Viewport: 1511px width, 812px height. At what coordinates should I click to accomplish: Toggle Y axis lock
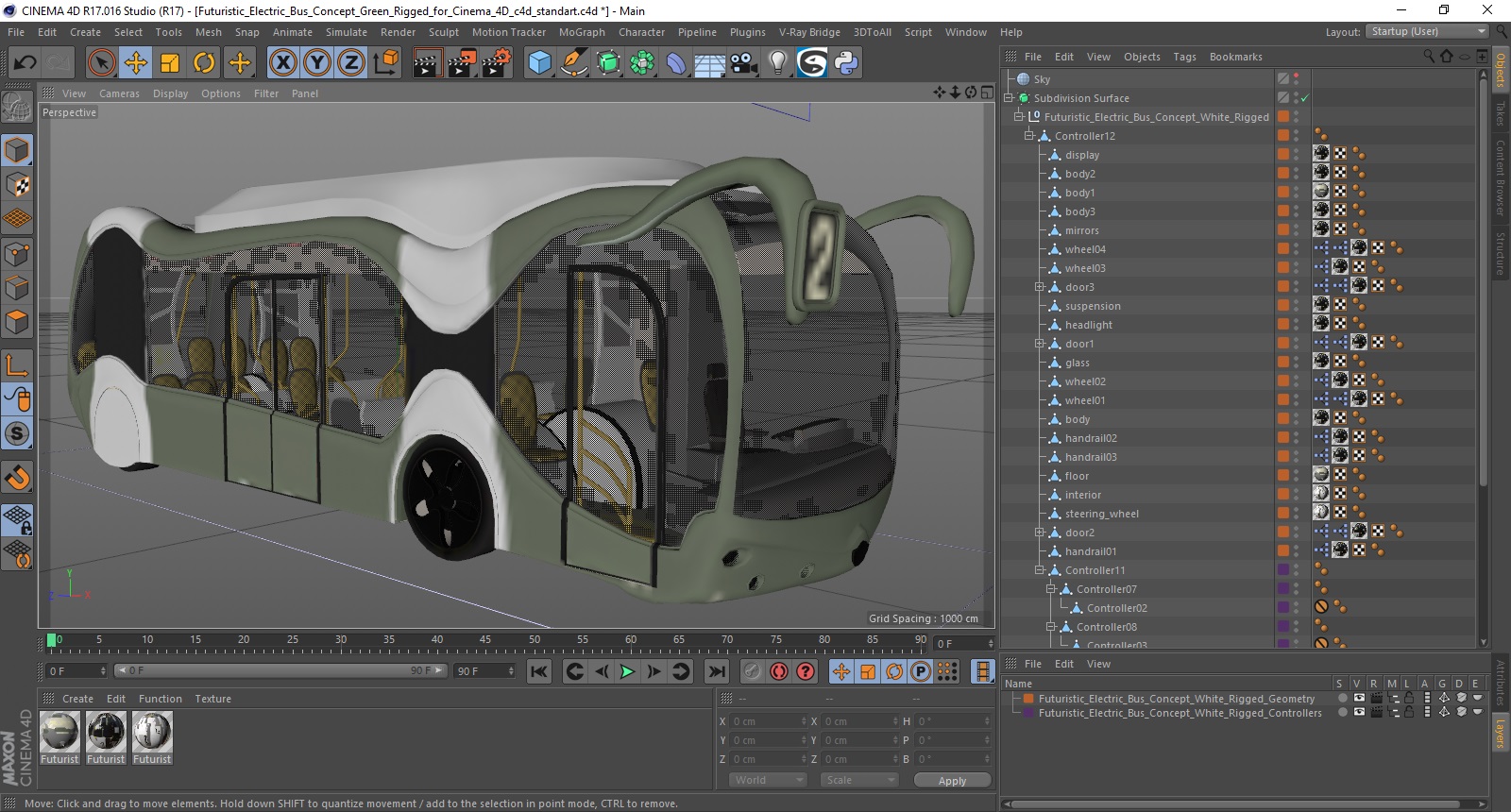pos(316,63)
